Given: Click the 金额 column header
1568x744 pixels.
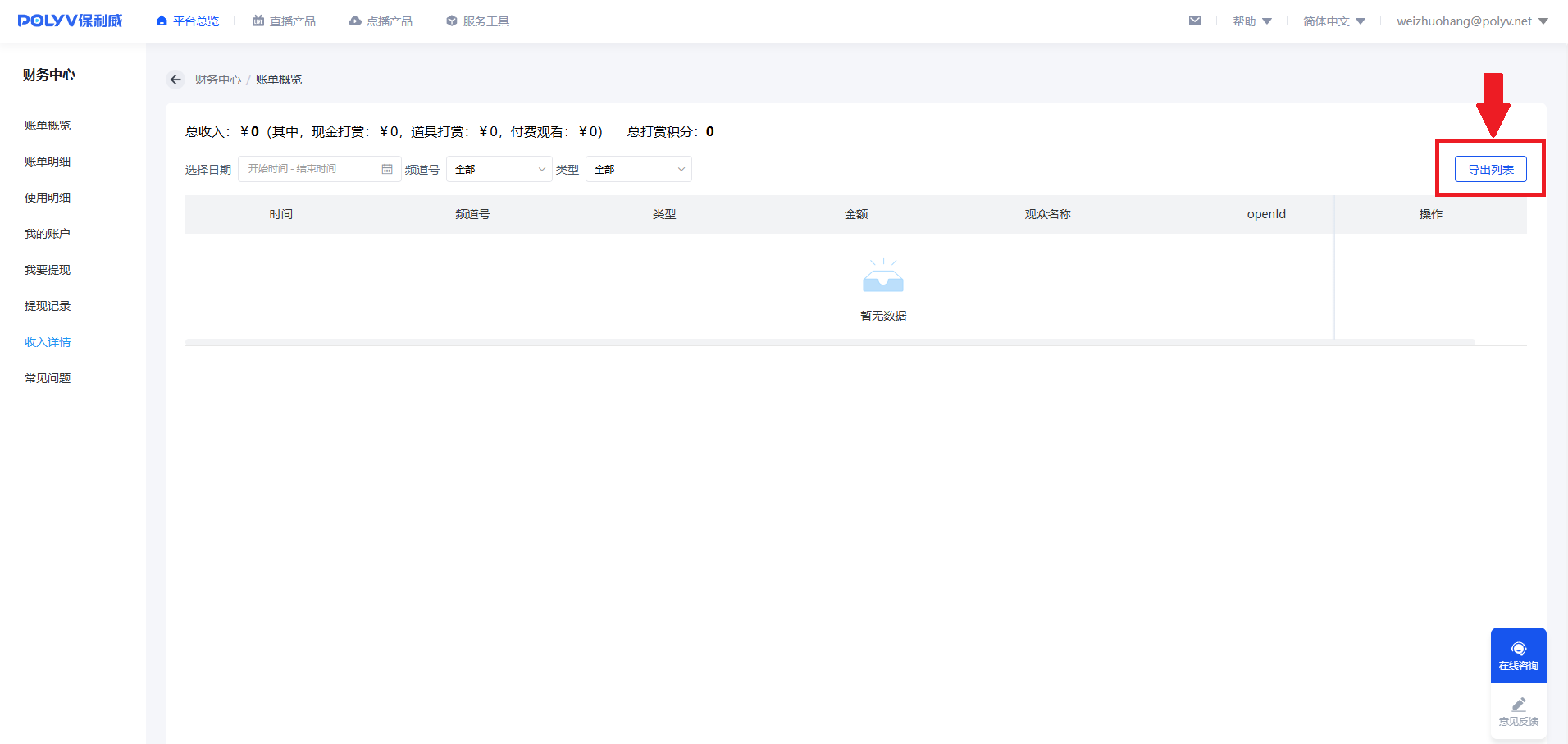Looking at the screenshot, I should coord(856,214).
